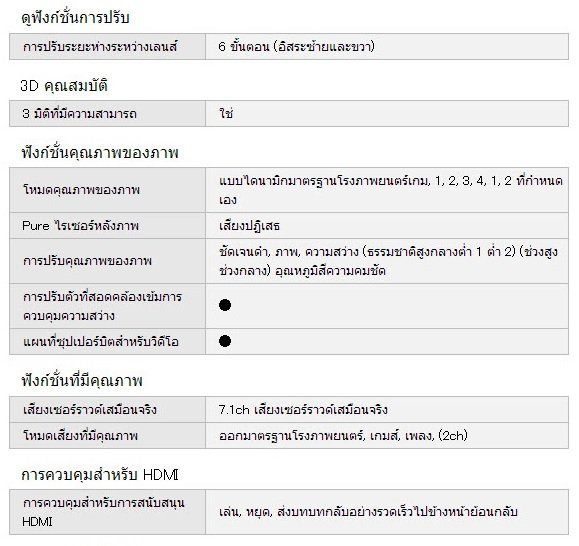The height and width of the screenshot is (546, 579).
Task: Click the black dot in แผนที่ซุปเปอร์บิต row
Action: pos(225,341)
